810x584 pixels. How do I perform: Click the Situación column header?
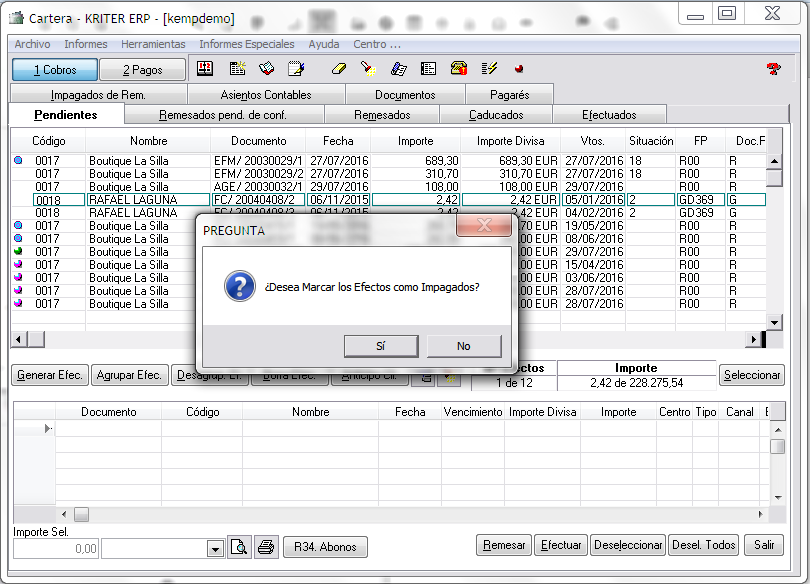[x=651, y=141]
